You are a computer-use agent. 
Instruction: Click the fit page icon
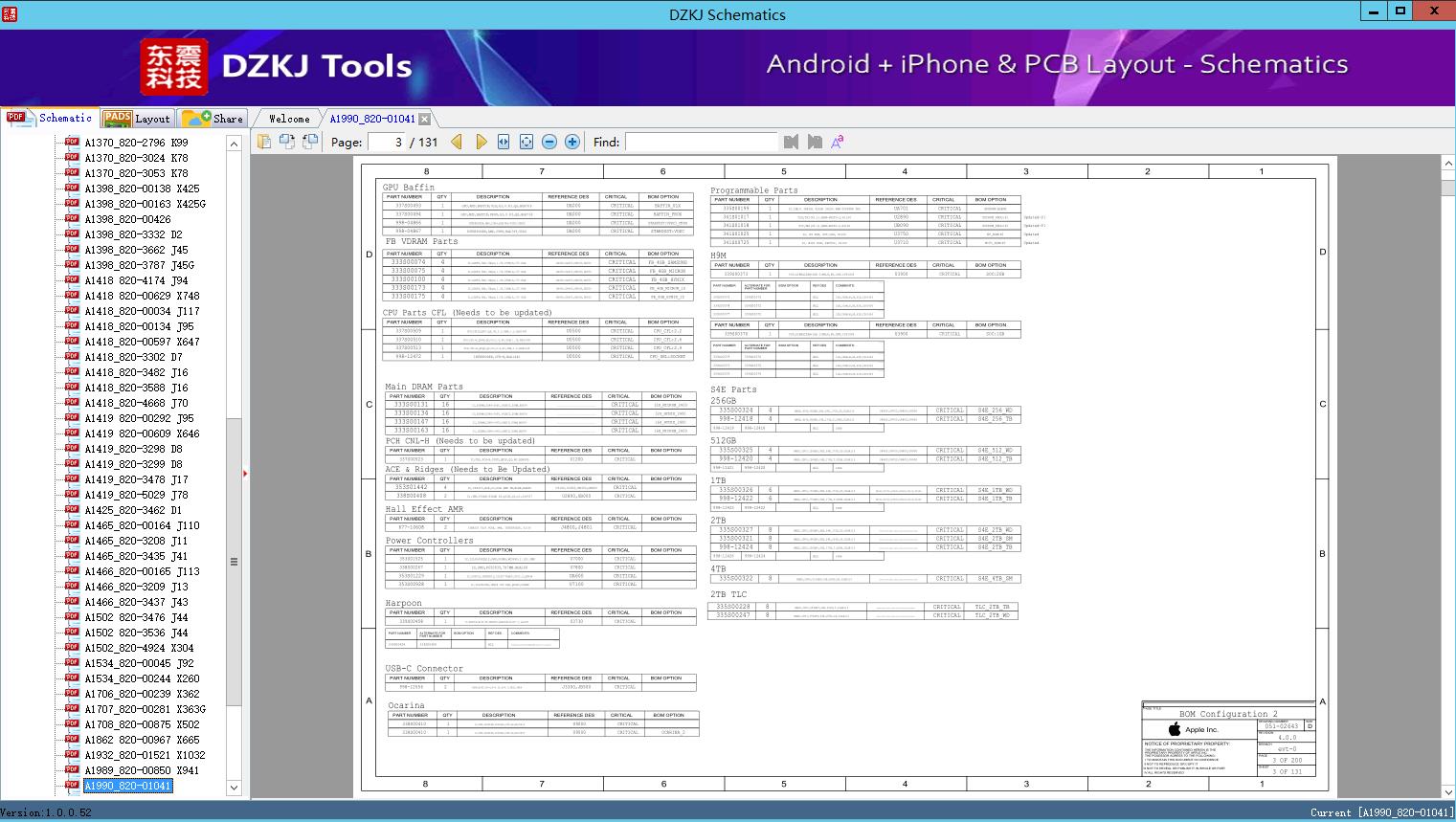(526, 142)
